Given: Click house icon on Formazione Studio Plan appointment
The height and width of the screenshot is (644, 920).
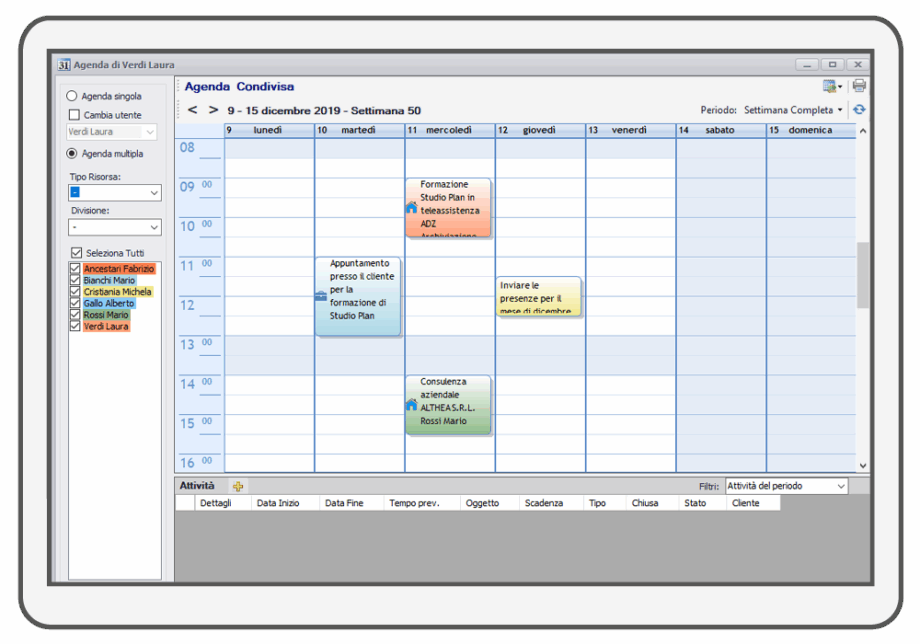Looking at the screenshot, I should (x=412, y=208).
